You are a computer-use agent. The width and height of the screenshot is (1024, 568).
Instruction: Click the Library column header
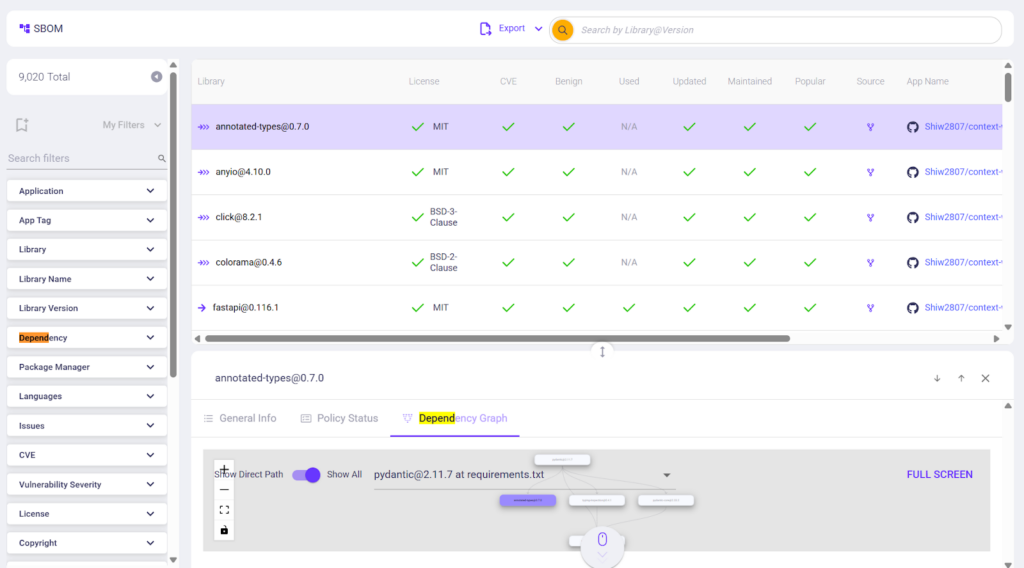[211, 82]
